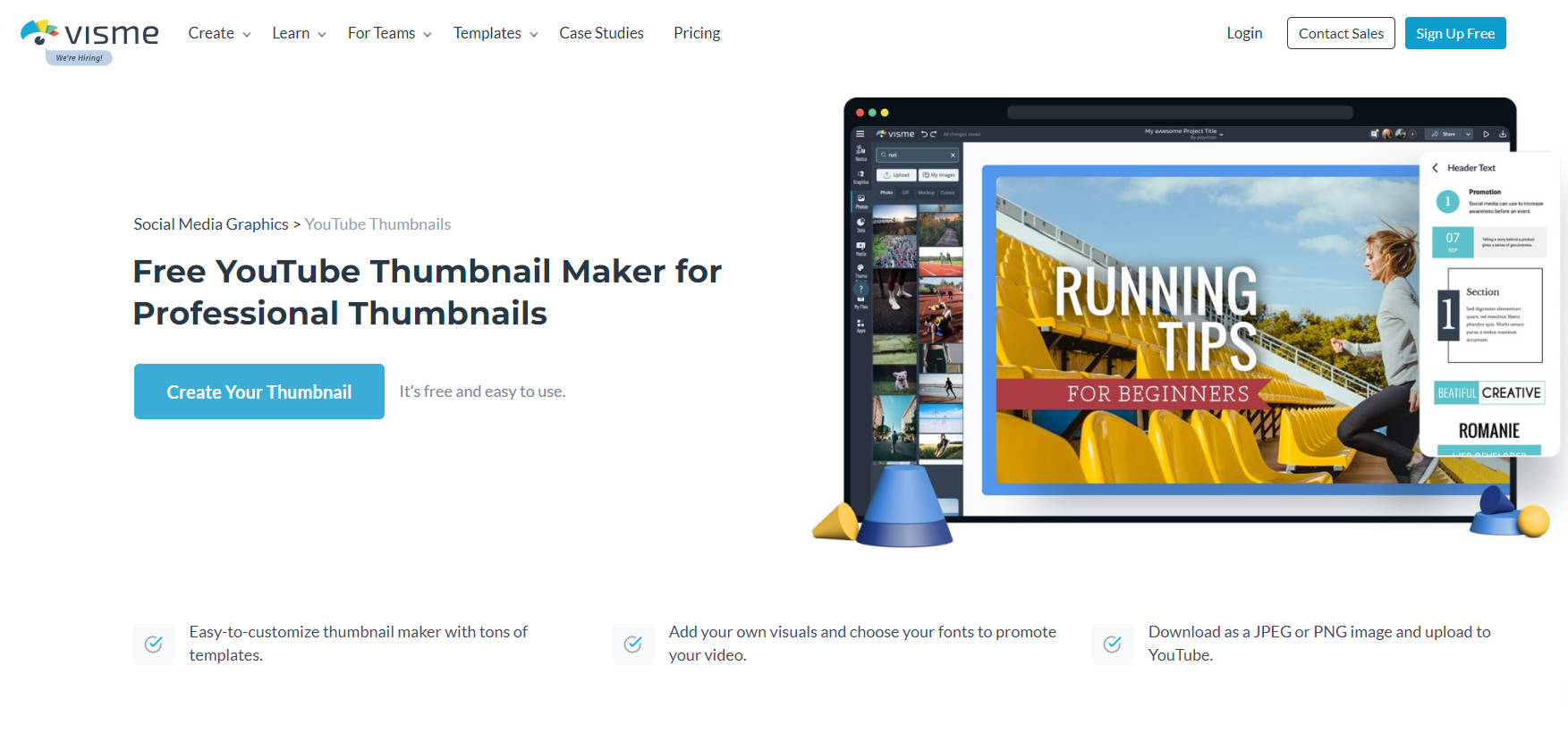Click the My Images button in editor mockup
The height and width of the screenshot is (733, 1568).
click(x=938, y=175)
